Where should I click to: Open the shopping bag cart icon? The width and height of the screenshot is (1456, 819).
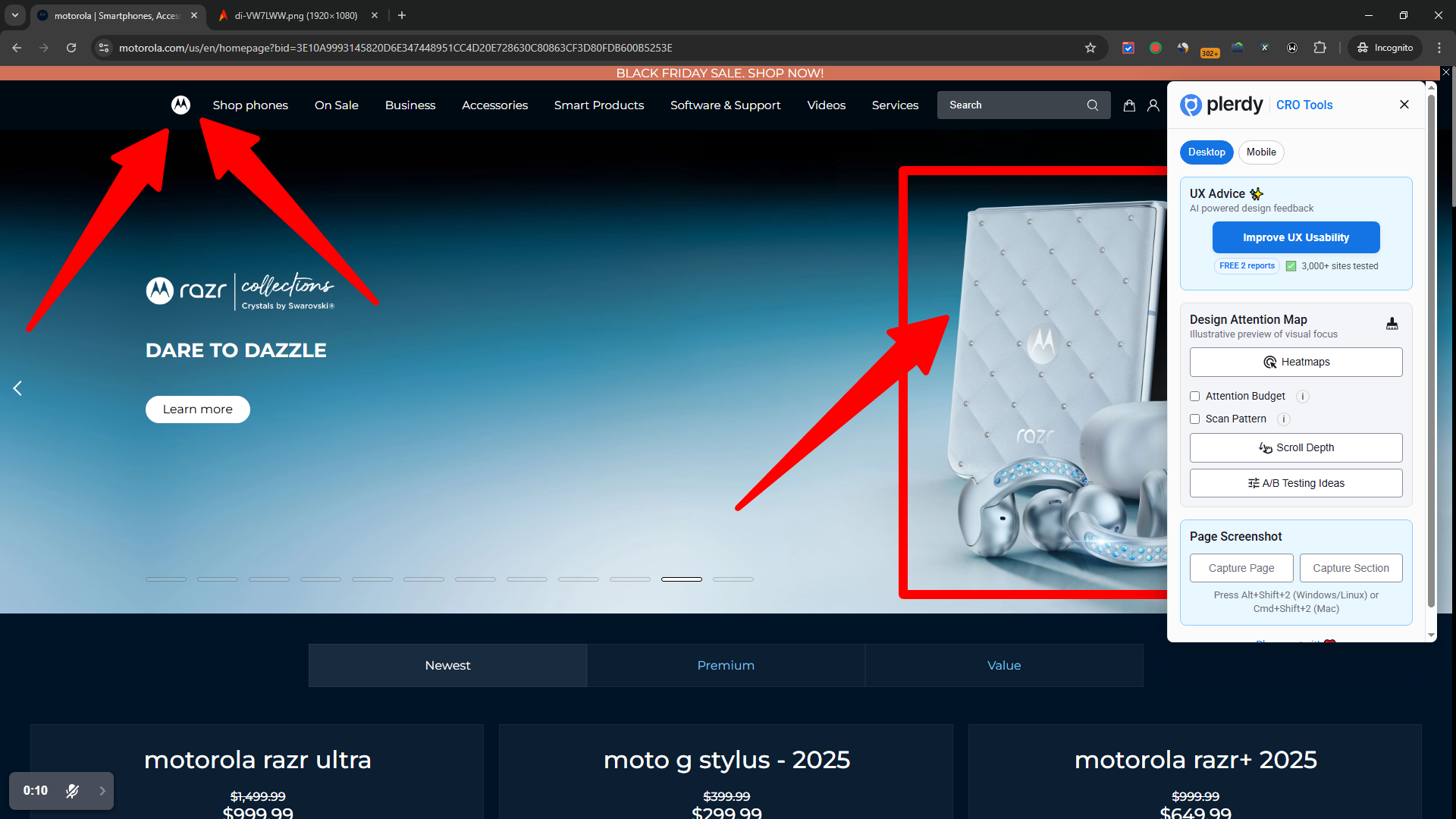click(1129, 105)
